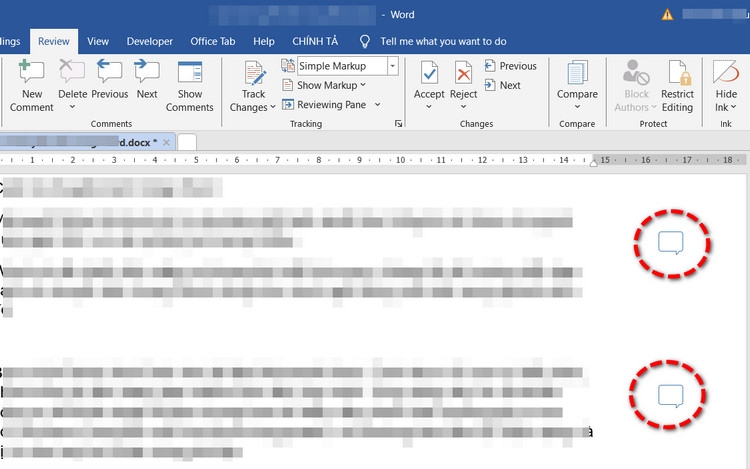Select the .docx document tab
The image size is (750, 469).
pos(86,142)
